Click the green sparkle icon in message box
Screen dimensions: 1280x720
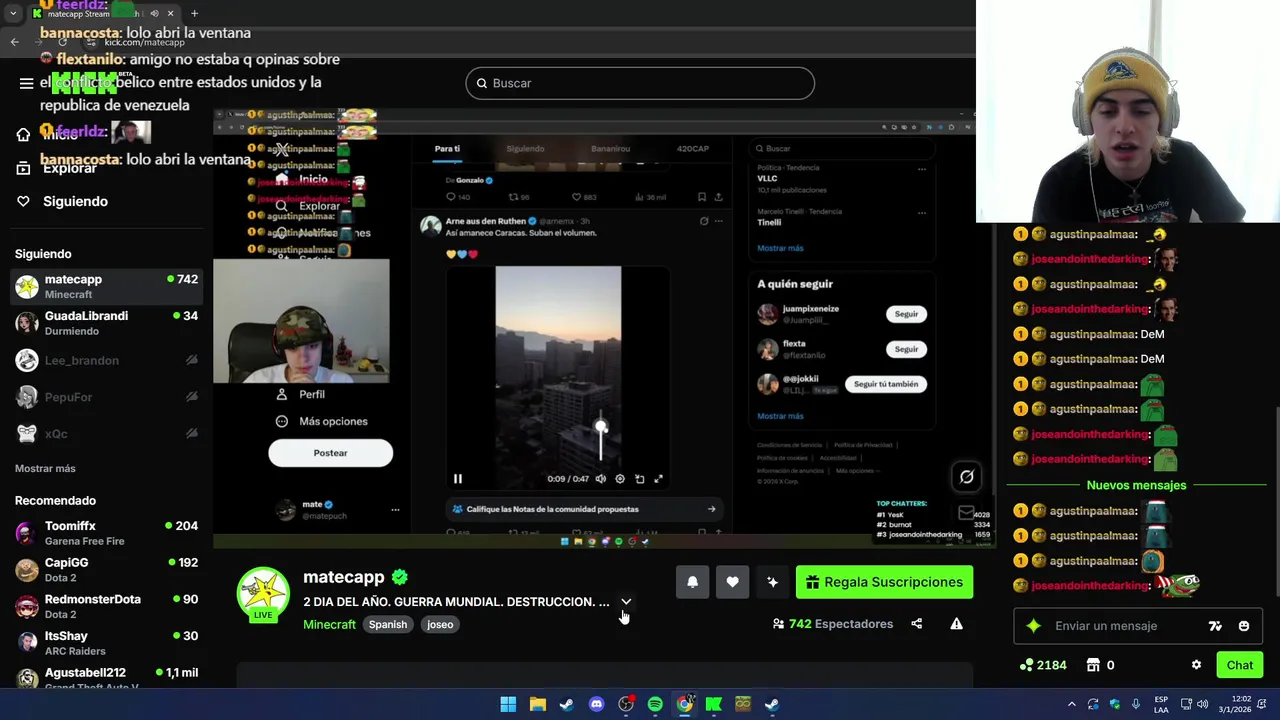click(1034, 626)
